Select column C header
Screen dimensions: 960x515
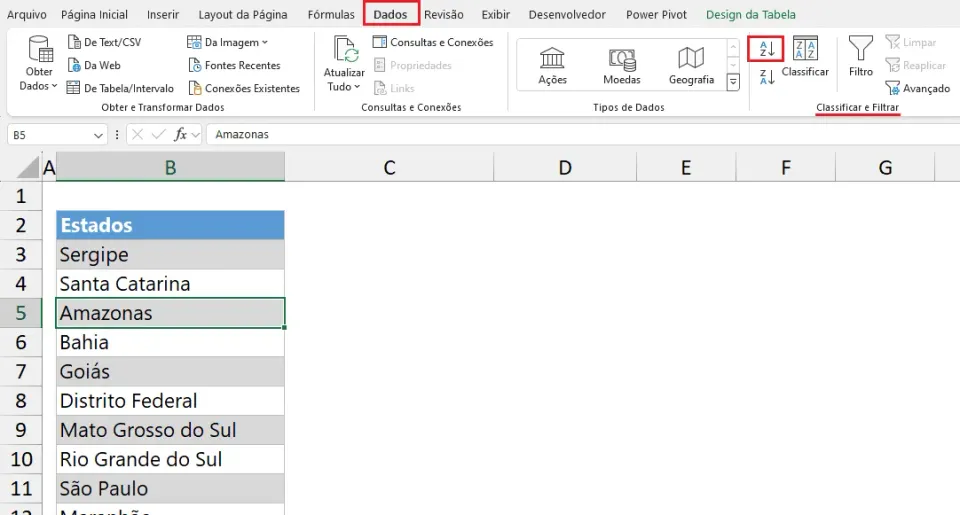(x=389, y=167)
